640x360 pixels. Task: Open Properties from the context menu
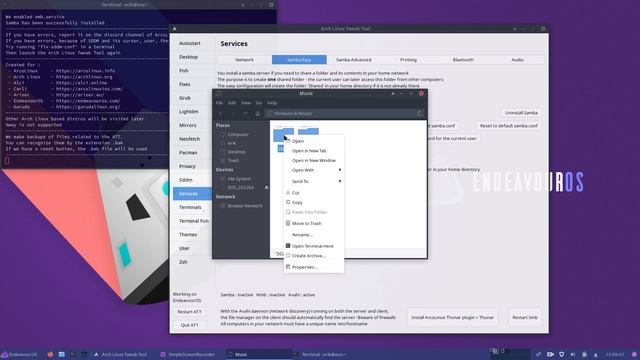313,267
